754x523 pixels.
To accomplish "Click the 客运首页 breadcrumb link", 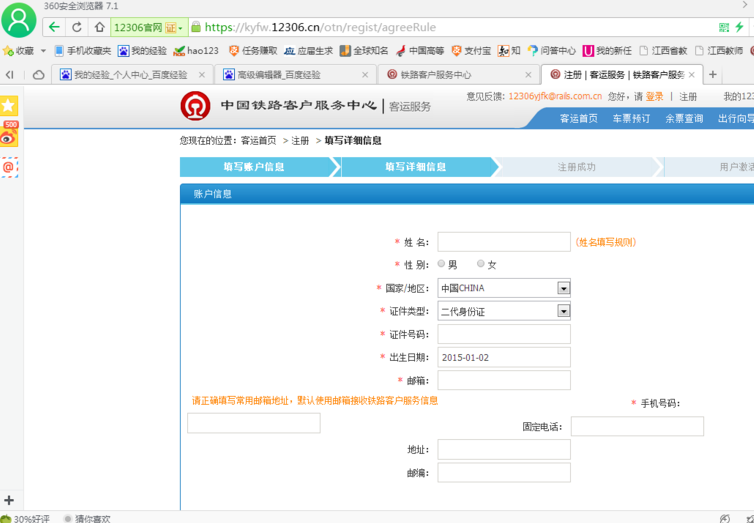I will [259, 140].
